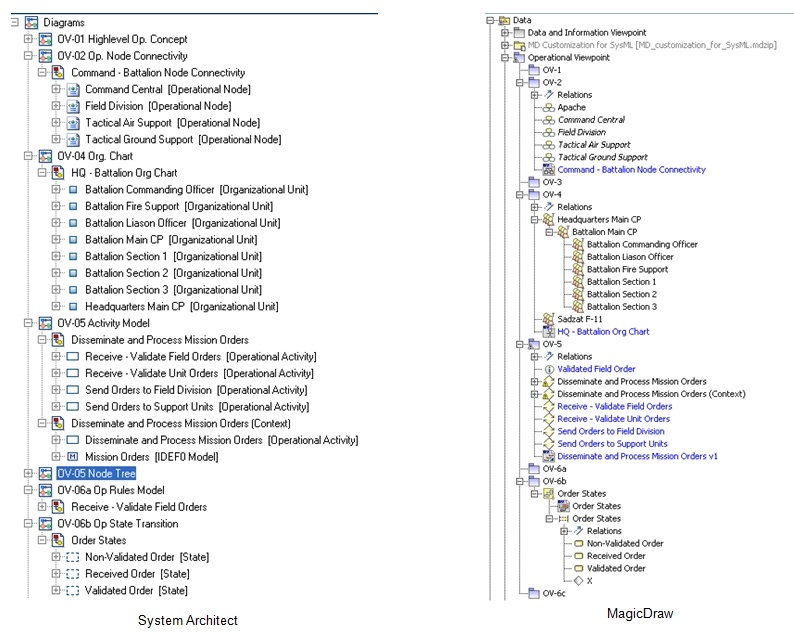The width and height of the screenshot is (794, 641).
Task: Click the Tactical Ground Support Operational Node icon
Action: point(73,139)
